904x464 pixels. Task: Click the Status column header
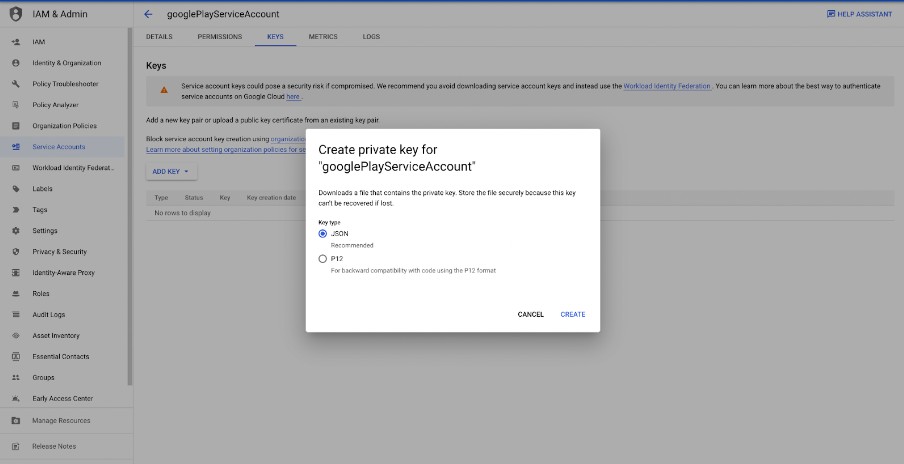[194, 198]
